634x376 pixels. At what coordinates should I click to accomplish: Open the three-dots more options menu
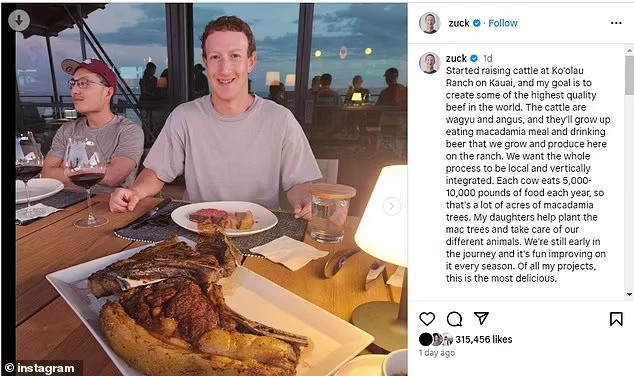(616, 23)
